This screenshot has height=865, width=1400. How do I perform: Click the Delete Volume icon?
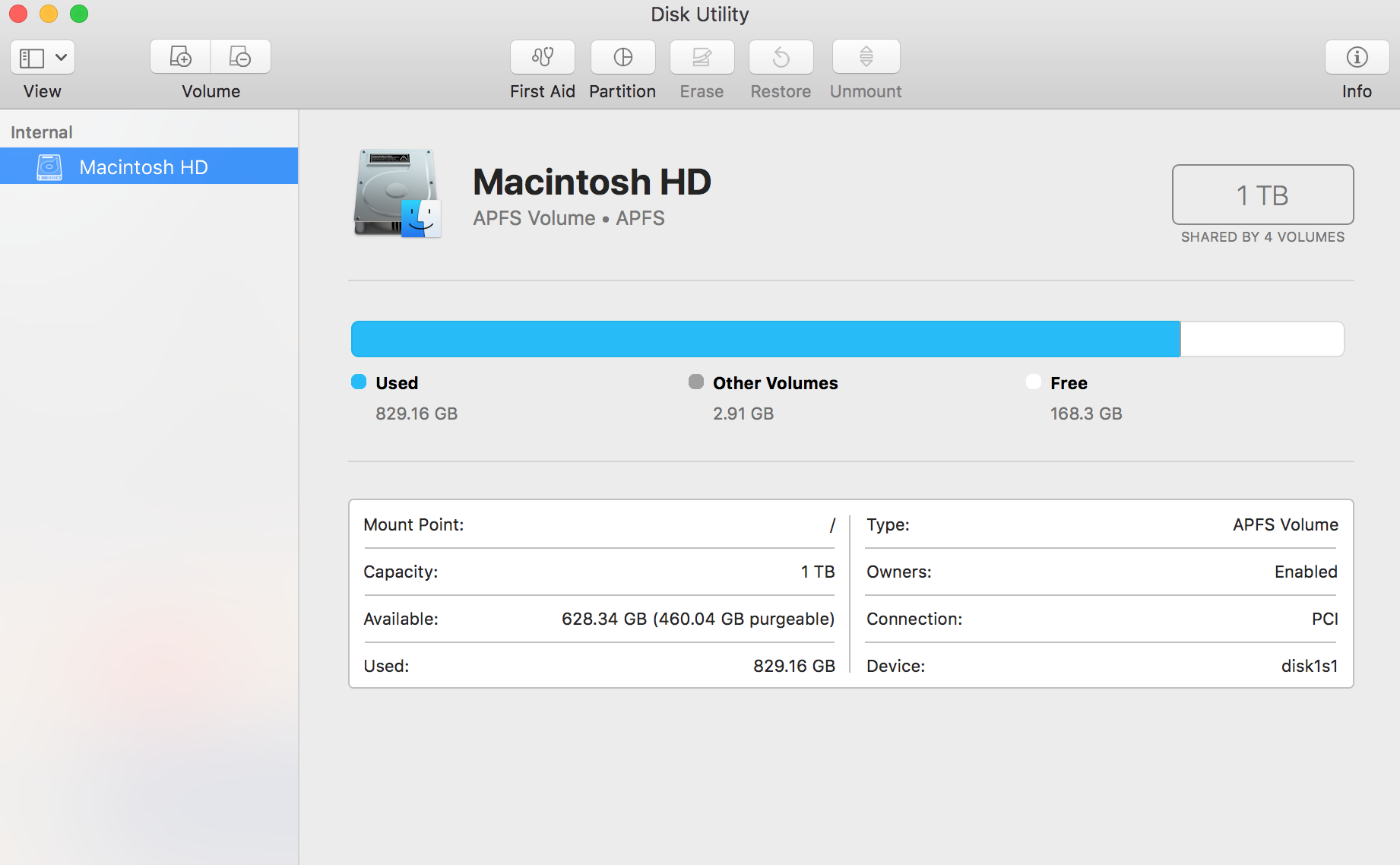click(x=240, y=57)
